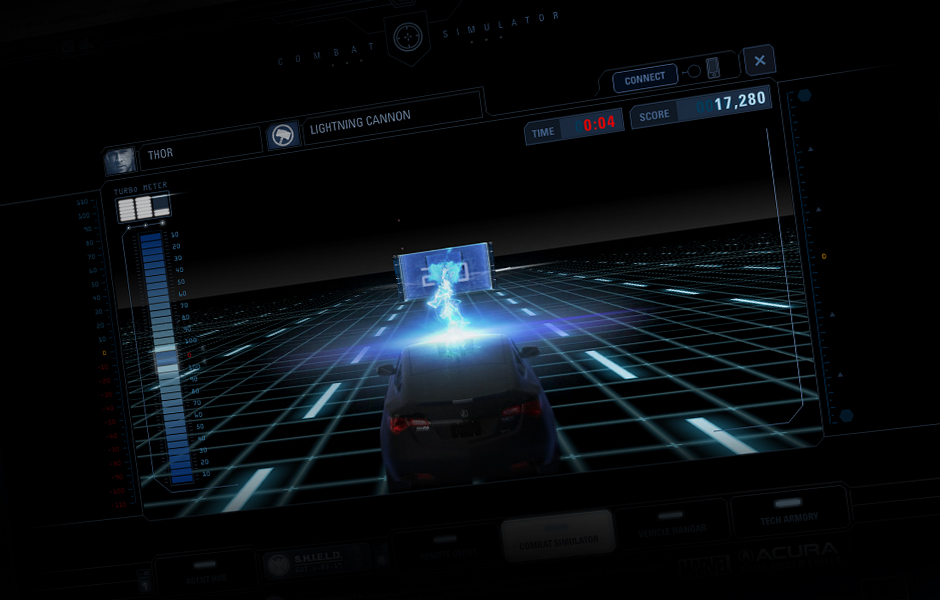Image resolution: width=940 pixels, height=600 pixels.
Task: Click the Marvel logo
Action: tap(703, 566)
